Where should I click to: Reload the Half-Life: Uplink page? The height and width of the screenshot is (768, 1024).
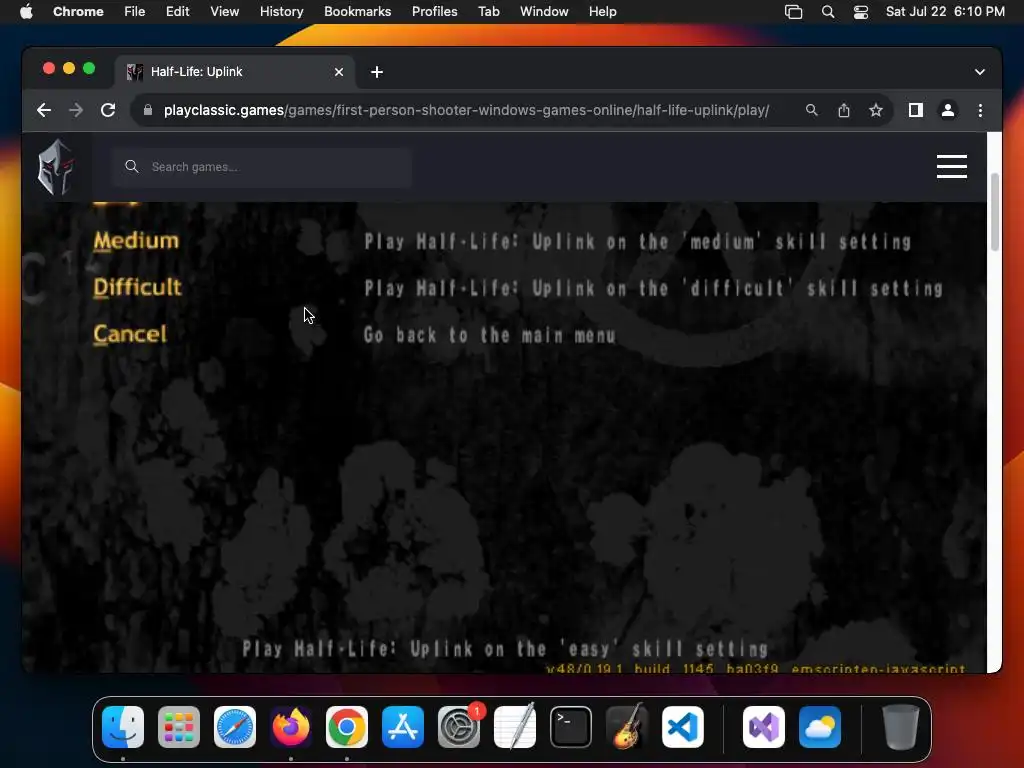(108, 110)
